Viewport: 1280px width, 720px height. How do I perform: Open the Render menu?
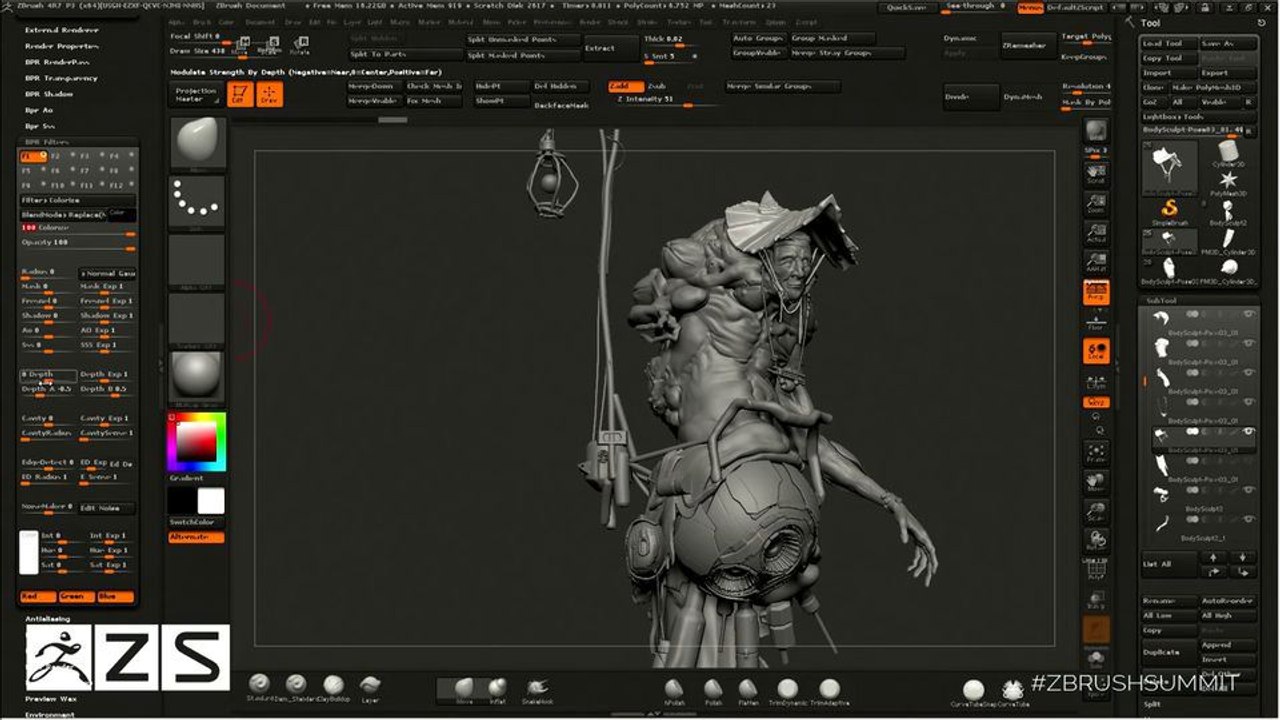590,21
